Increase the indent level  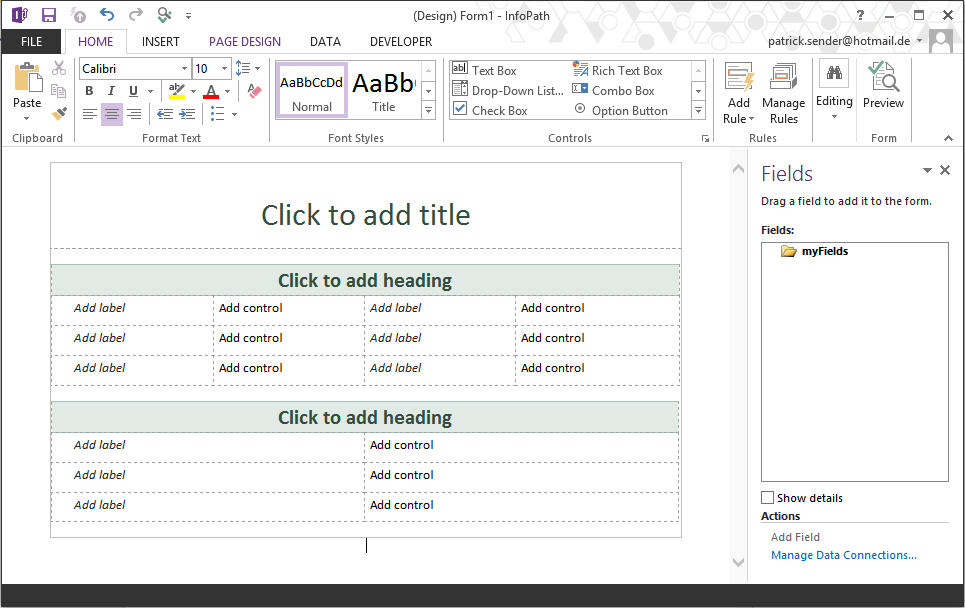[187, 114]
